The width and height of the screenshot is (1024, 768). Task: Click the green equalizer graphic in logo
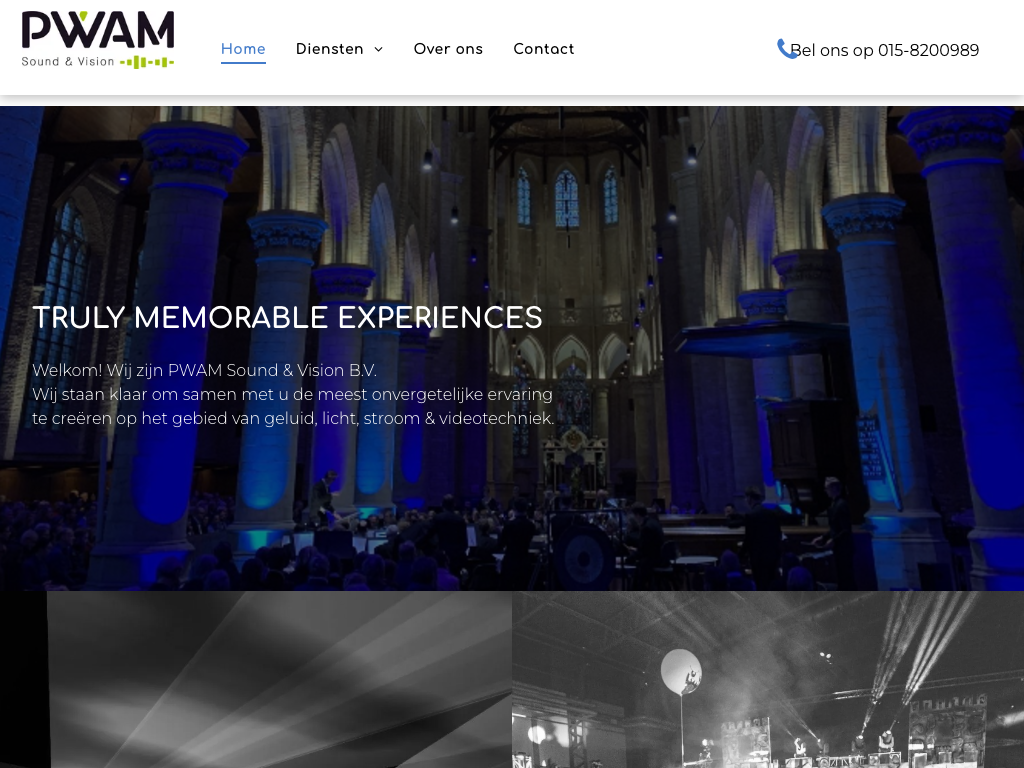point(147,63)
